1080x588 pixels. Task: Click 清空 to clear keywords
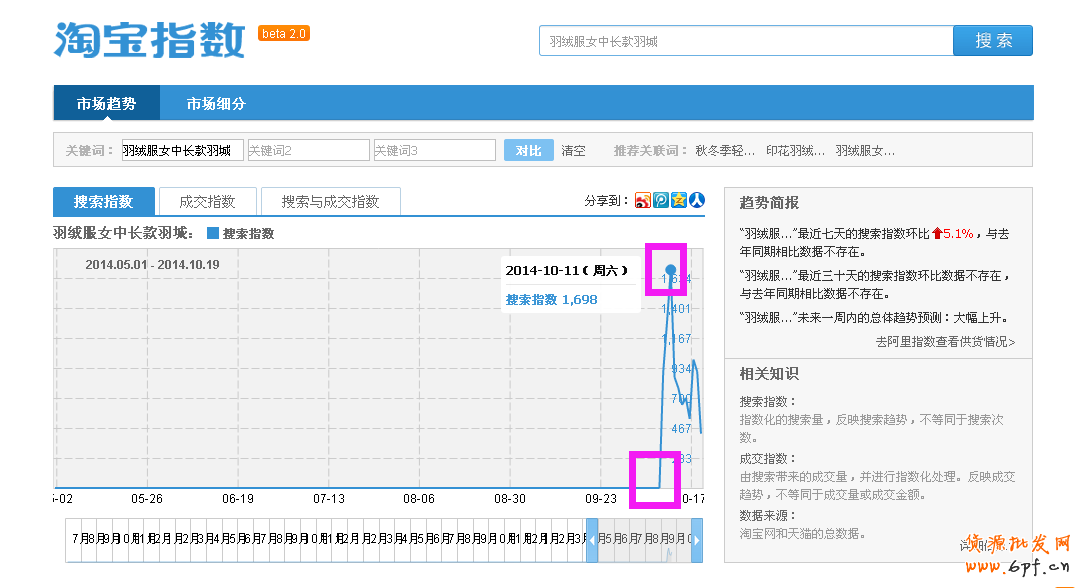(x=573, y=150)
